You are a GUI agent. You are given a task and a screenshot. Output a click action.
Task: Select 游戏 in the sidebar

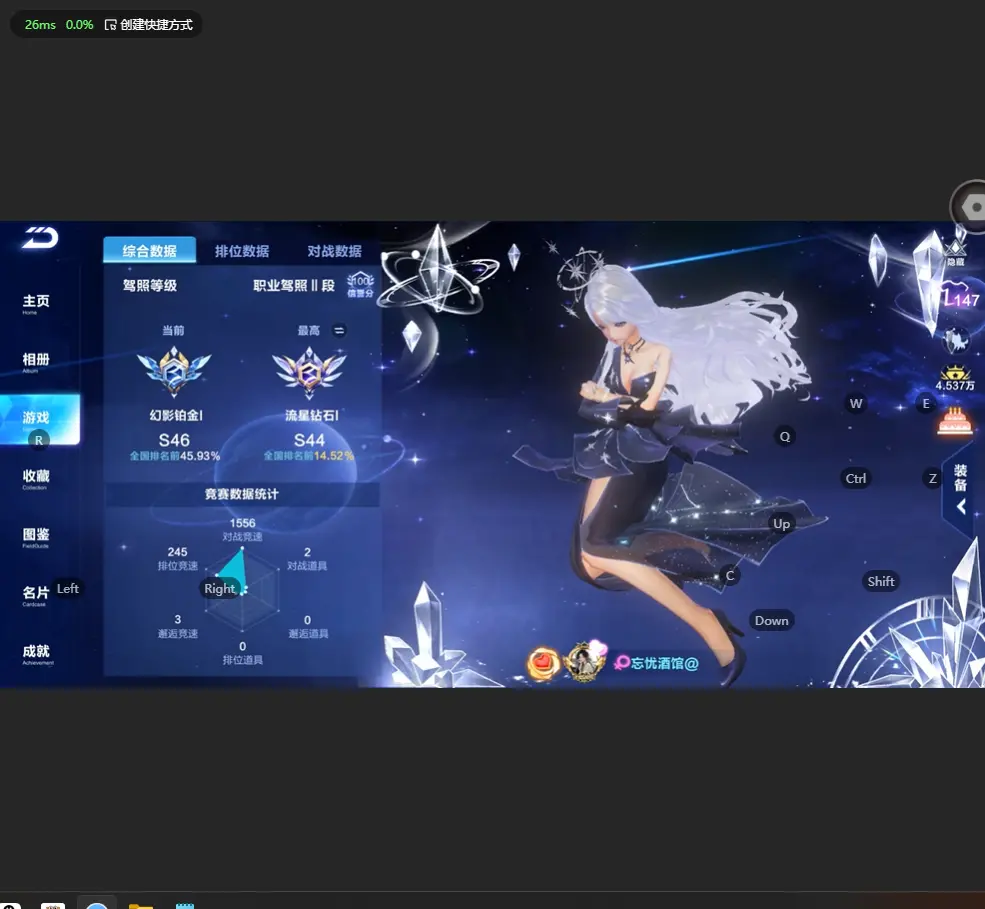39,420
